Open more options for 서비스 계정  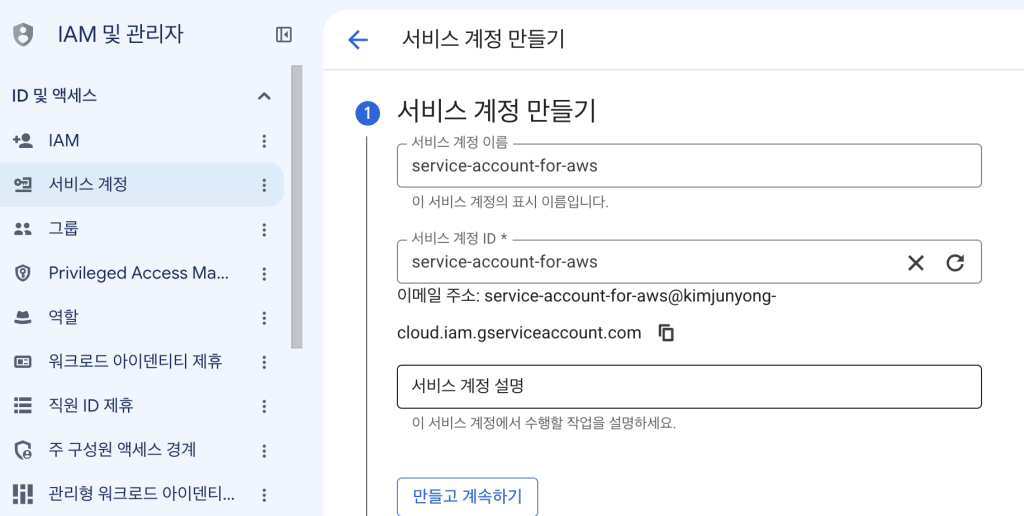tap(264, 185)
